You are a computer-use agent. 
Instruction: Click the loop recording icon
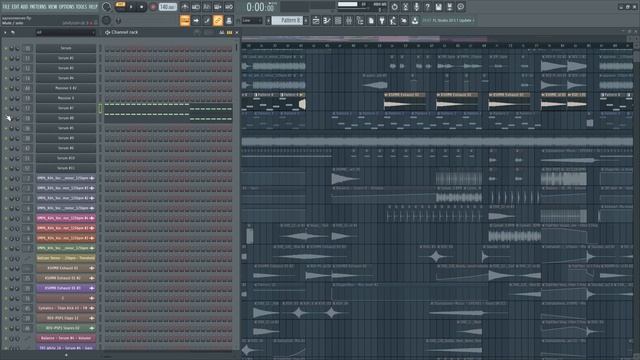click(229, 7)
